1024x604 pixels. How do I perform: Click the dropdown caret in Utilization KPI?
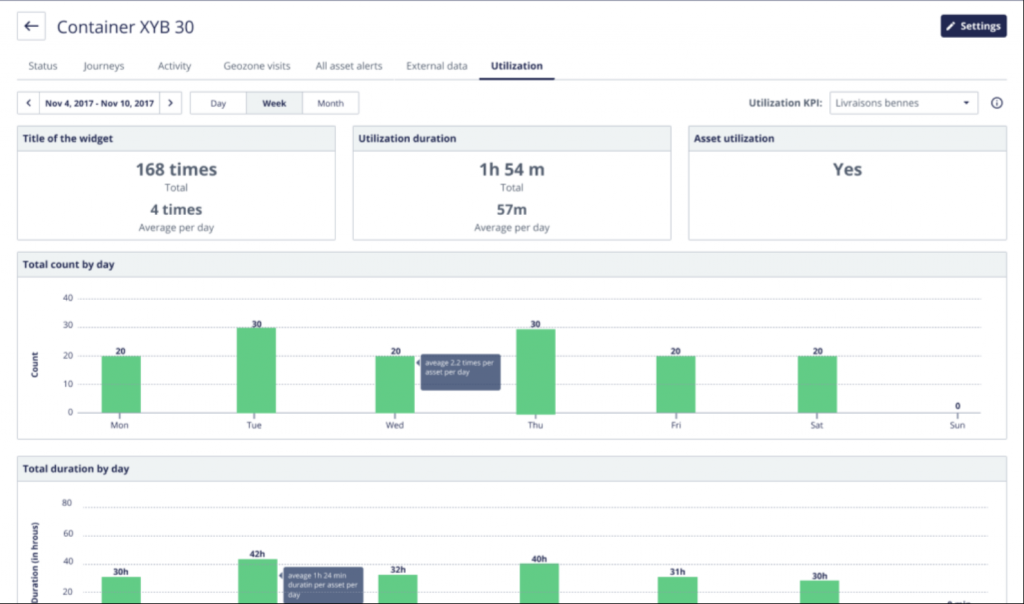point(966,103)
